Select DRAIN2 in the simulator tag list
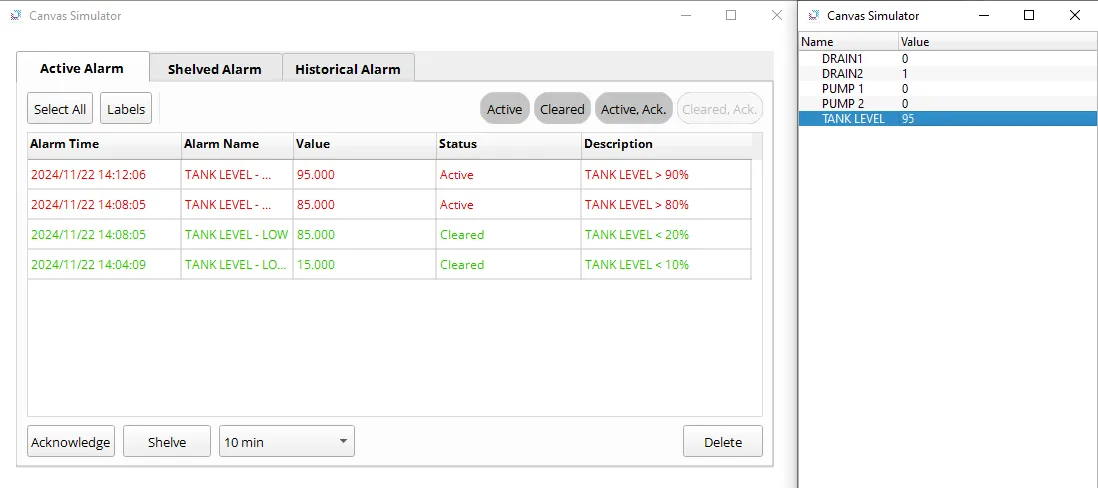 tap(841, 74)
